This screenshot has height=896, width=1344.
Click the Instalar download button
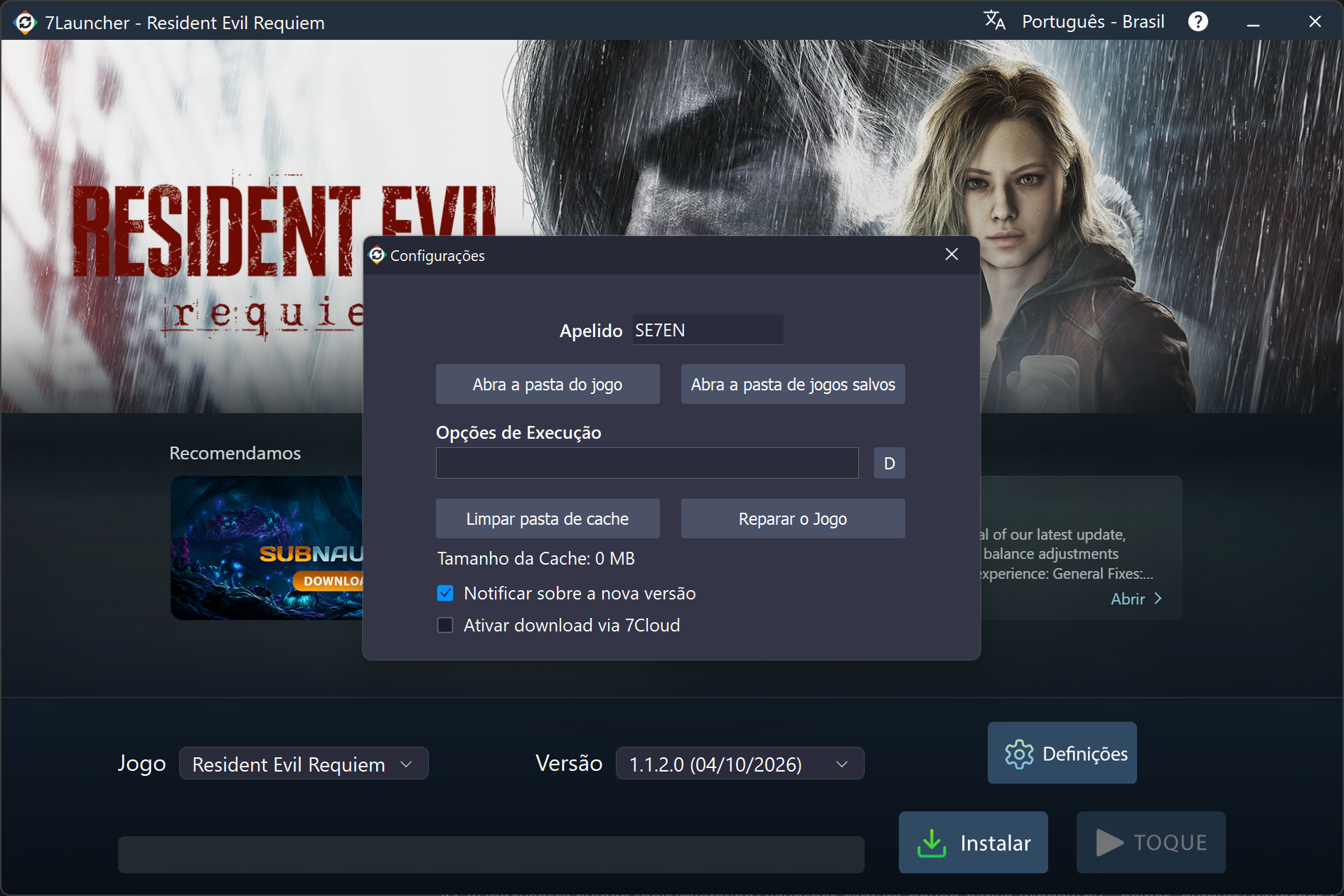(x=973, y=843)
